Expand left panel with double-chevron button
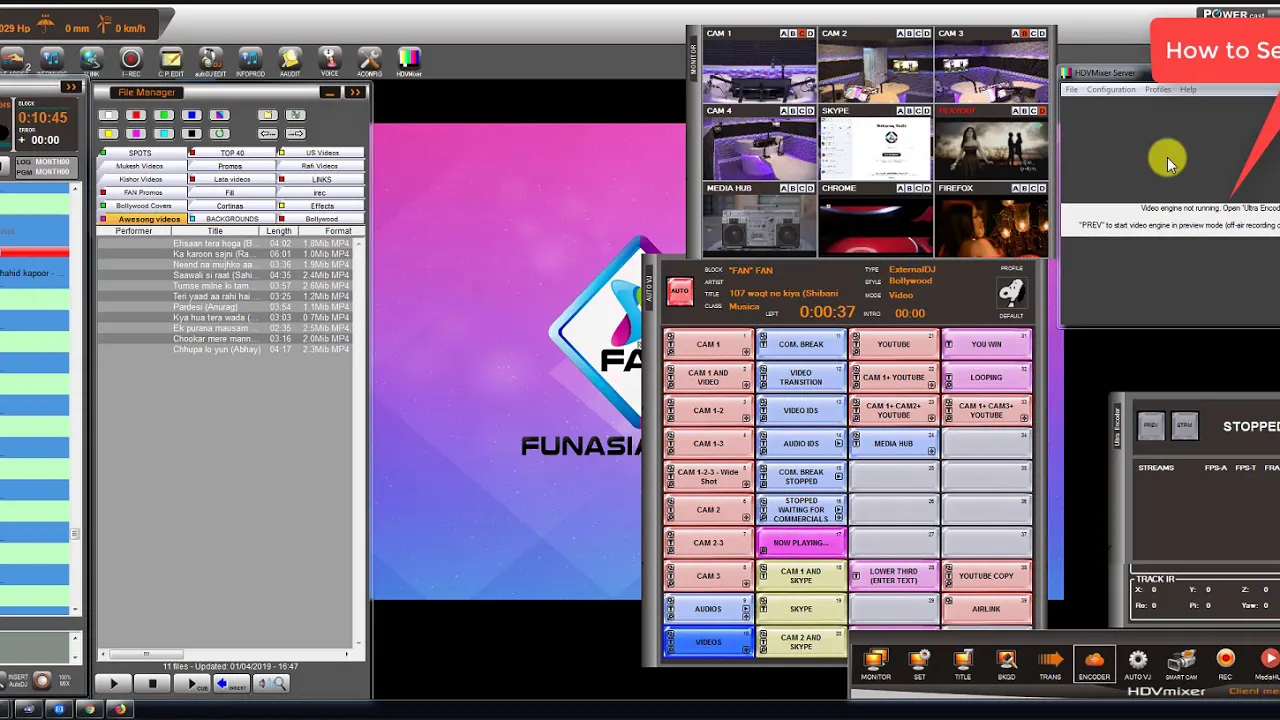This screenshot has width=1280, height=720. 70,87
